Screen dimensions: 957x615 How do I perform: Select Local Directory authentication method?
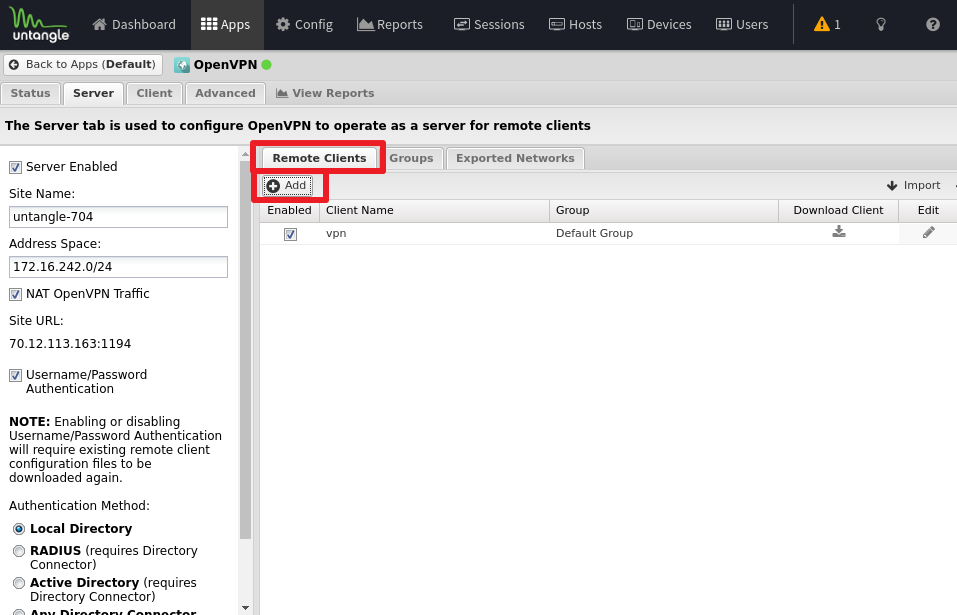19,529
